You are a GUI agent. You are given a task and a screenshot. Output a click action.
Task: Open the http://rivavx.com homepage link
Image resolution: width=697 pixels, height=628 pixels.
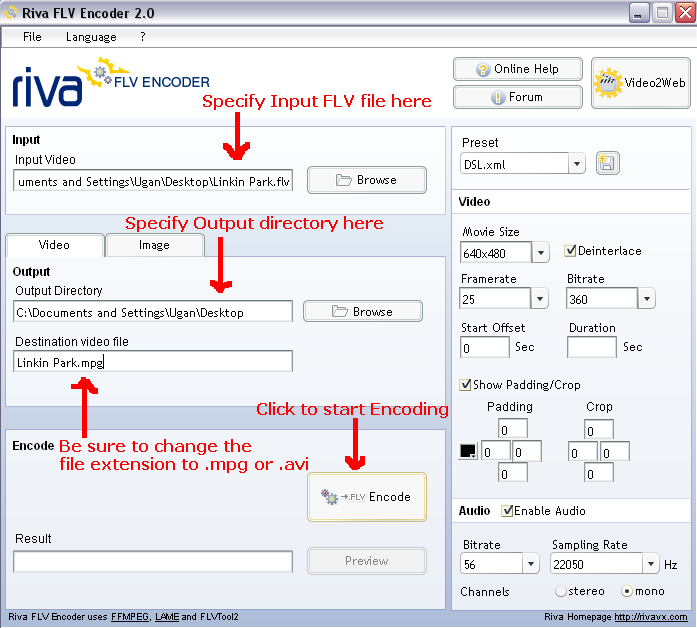click(x=651, y=617)
